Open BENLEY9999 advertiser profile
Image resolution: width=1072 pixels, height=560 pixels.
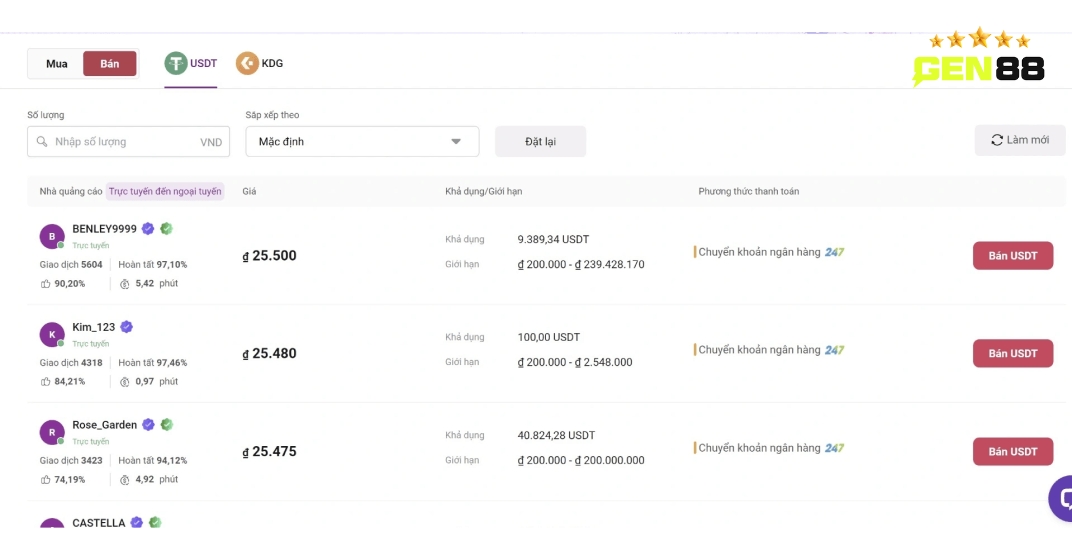click(105, 229)
